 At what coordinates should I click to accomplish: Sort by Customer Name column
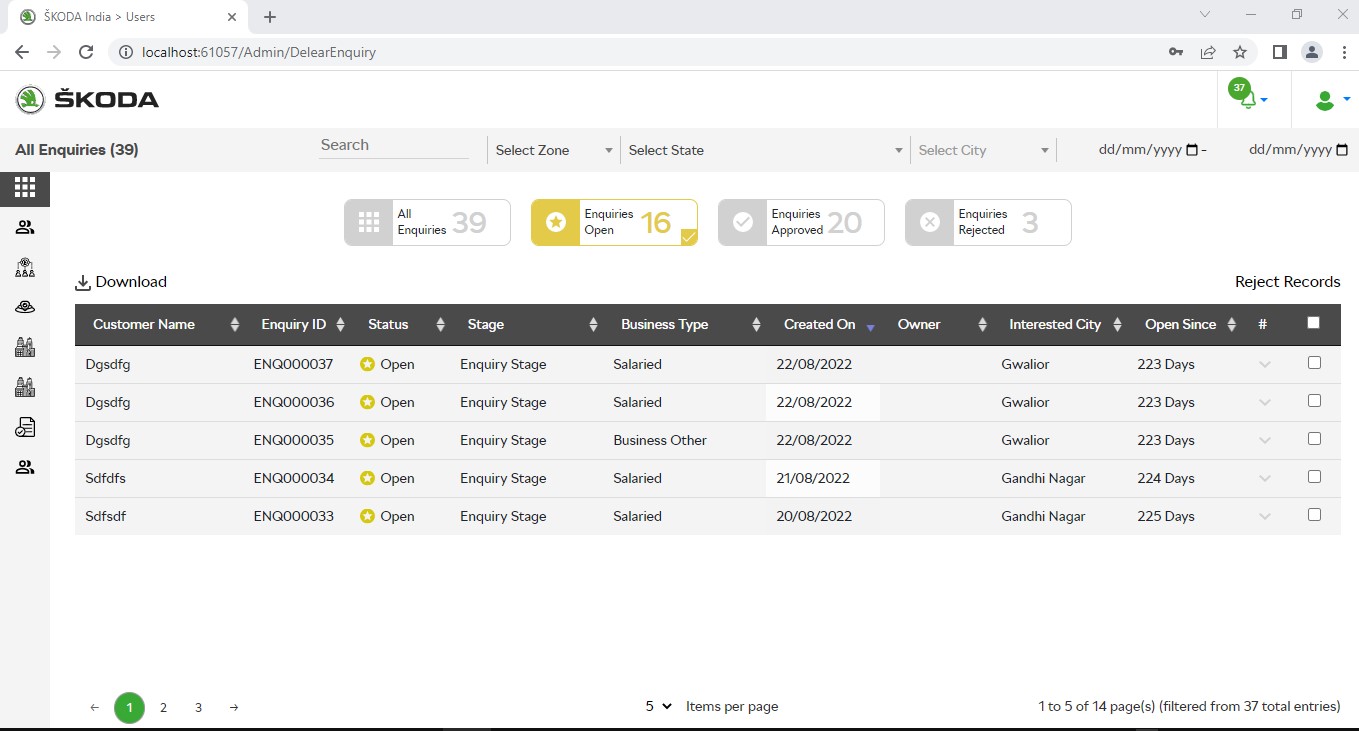click(x=160, y=324)
